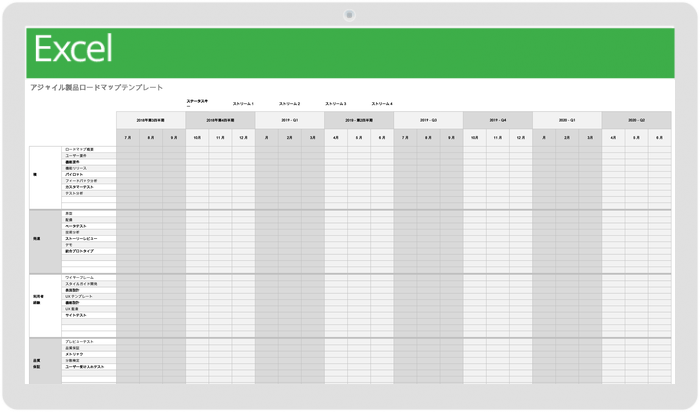Image resolution: width=700 pixels, height=412 pixels.
Task: Click the 6月 cell under 2019 second quarter
Action: click(x=382, y=137)
